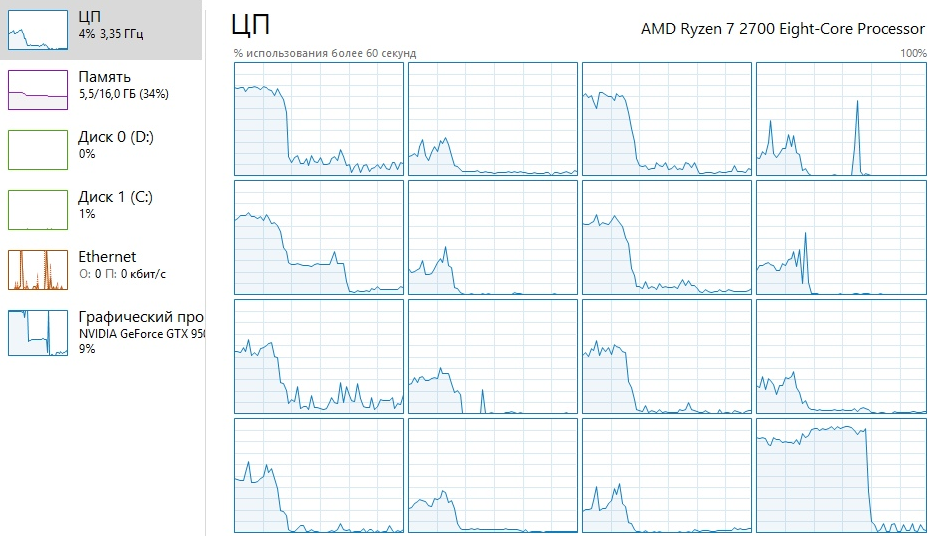The image size is (931, 536).
Task: Click the AMD Ryzen 7 2700 processor name
Action: click(783, 28)
